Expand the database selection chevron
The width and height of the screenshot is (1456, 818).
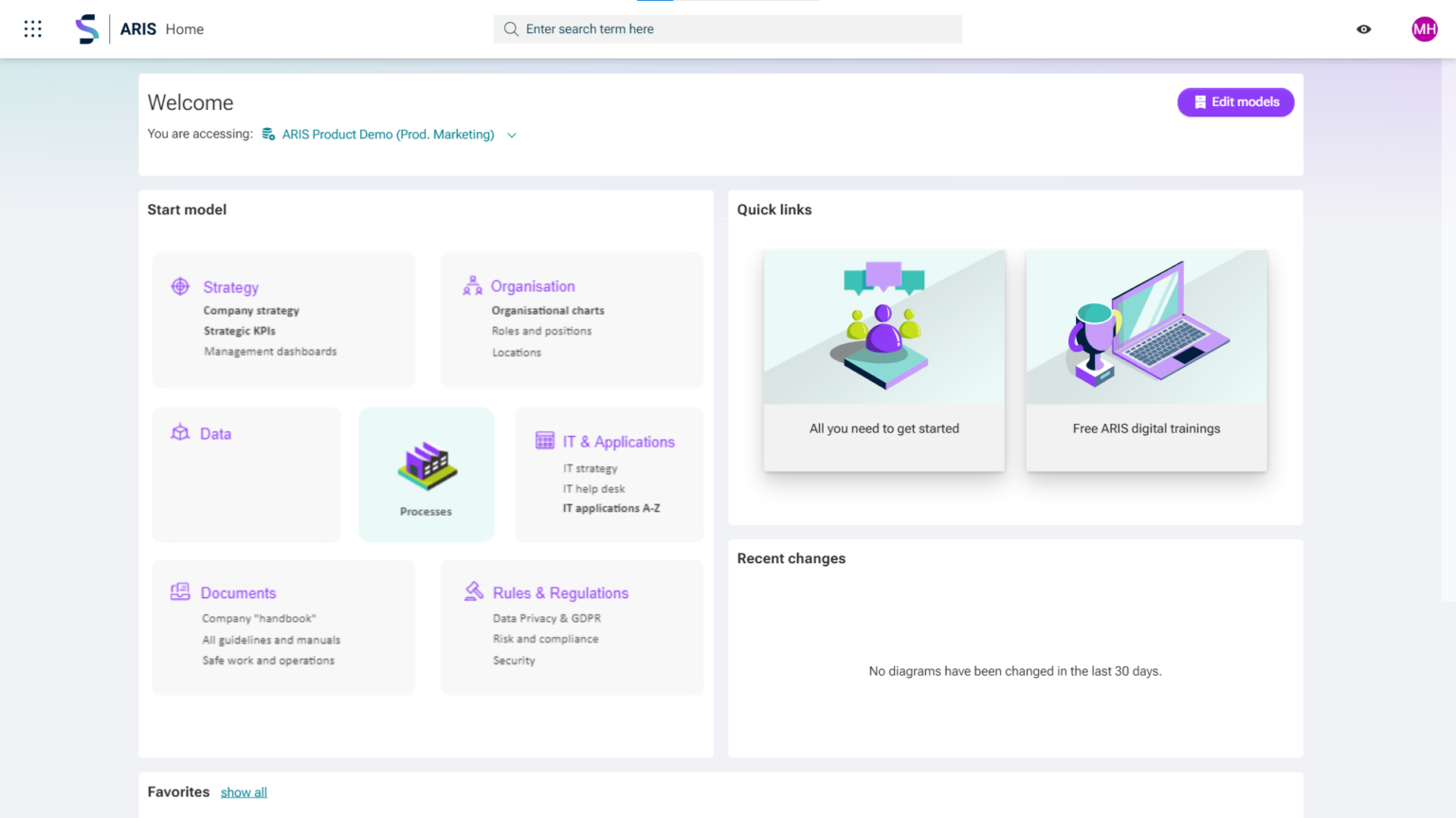512,136
